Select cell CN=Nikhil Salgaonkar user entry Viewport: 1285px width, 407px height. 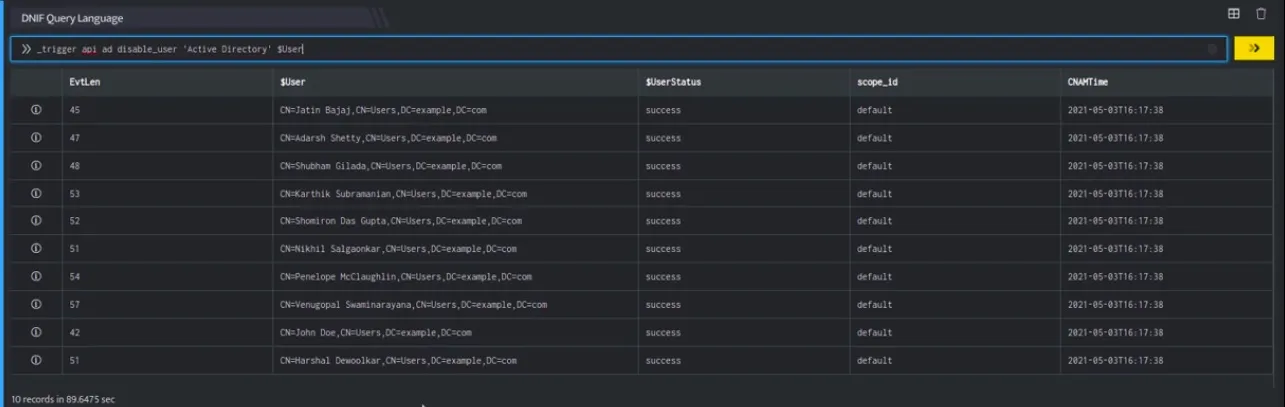pyautogui.click(x=398, y=249)
